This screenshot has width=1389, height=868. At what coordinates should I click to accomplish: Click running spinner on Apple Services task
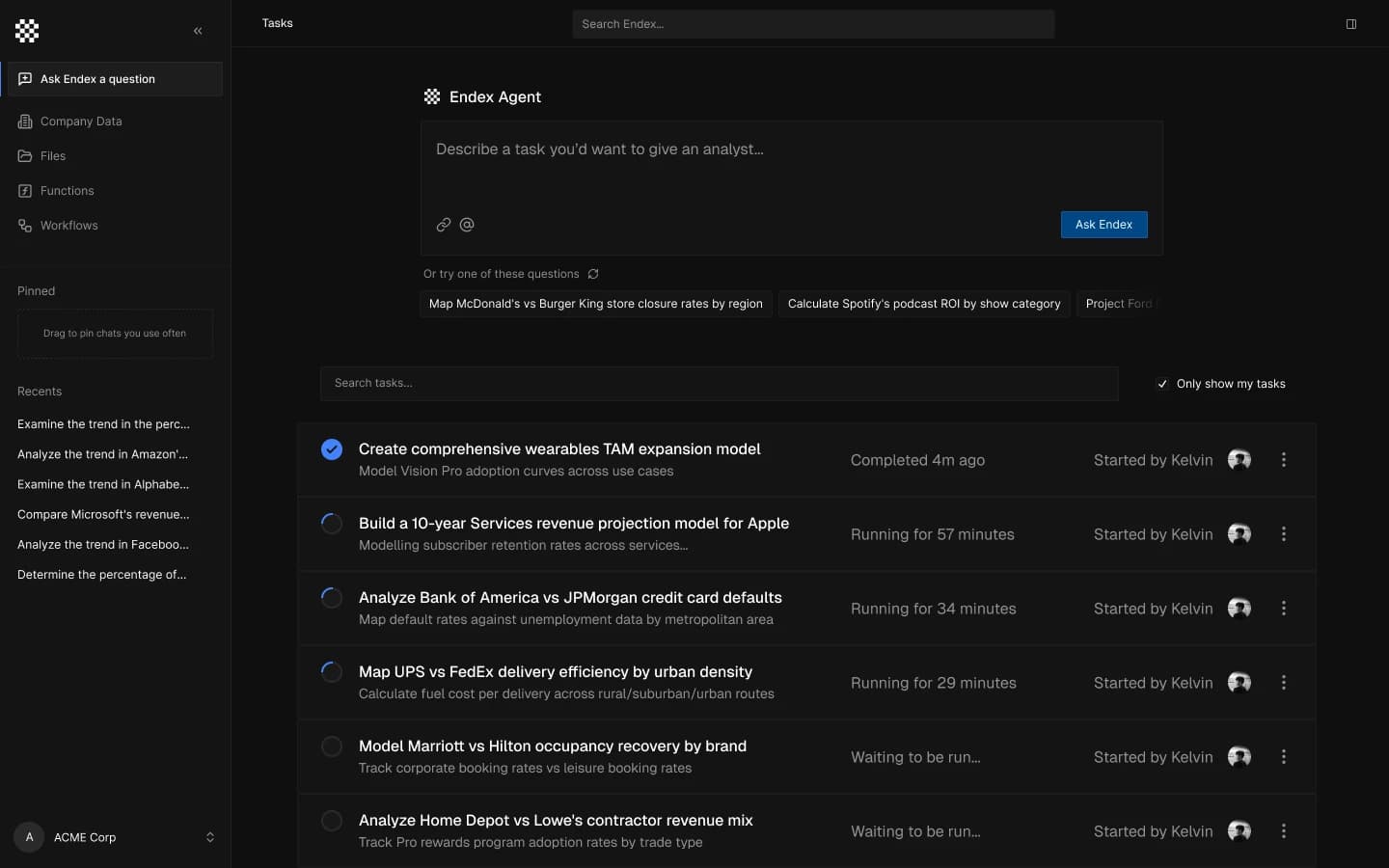click(x=332, y=524)
